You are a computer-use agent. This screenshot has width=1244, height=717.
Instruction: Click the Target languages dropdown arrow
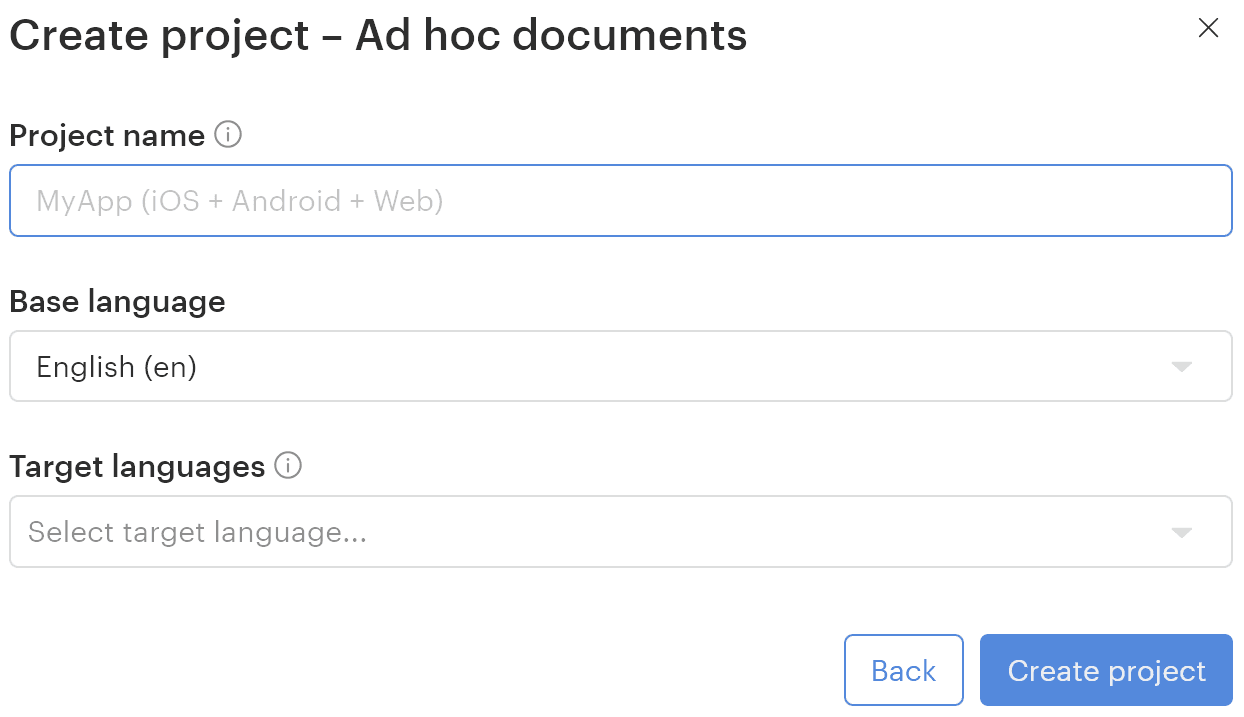coord(1181,532)
